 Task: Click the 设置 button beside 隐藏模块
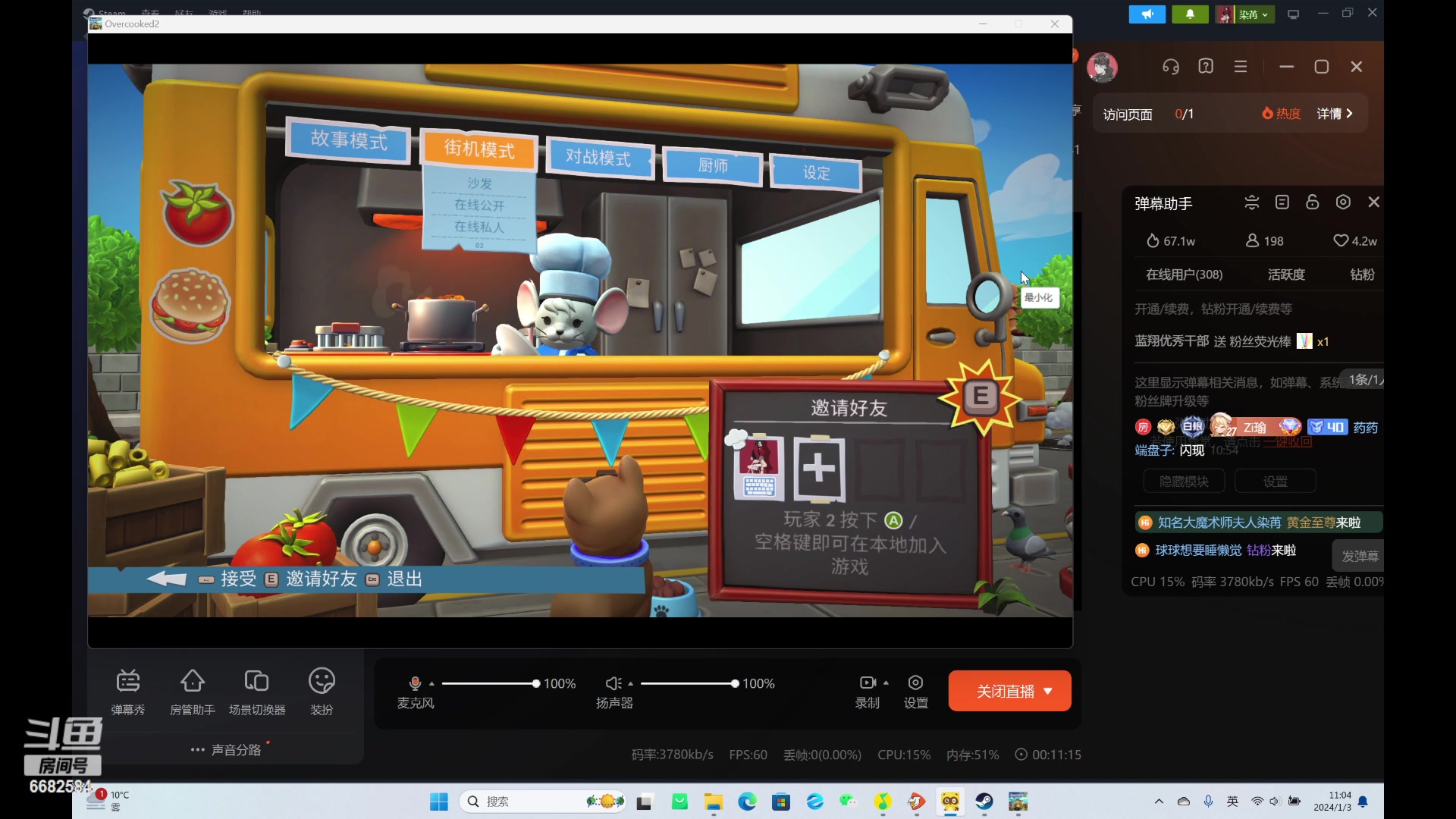tap(1275, 481)
